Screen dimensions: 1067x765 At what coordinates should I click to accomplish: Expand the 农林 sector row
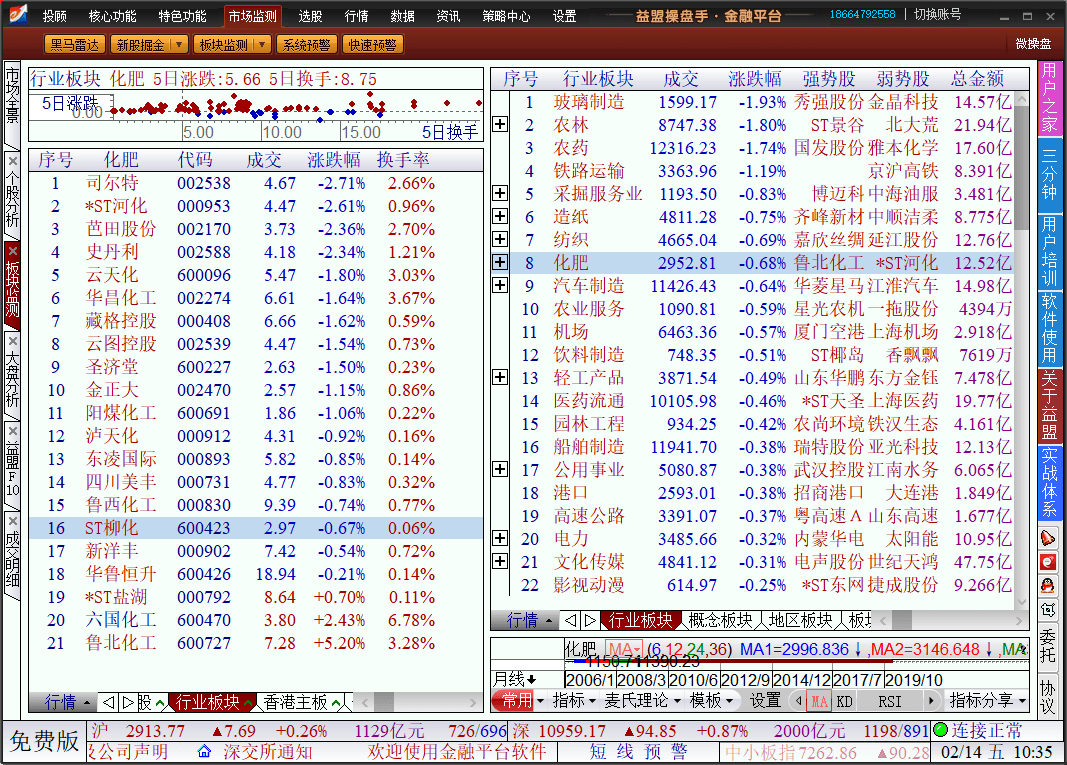(500, 124)
